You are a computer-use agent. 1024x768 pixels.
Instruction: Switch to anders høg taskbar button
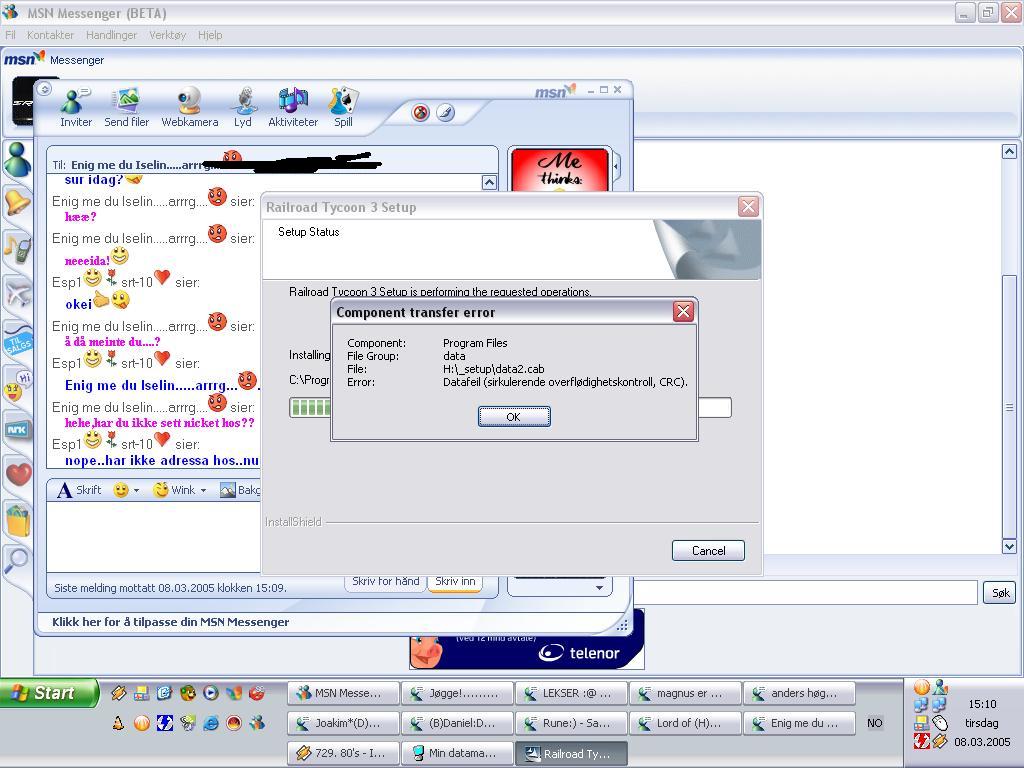click(x=799, y=693)
